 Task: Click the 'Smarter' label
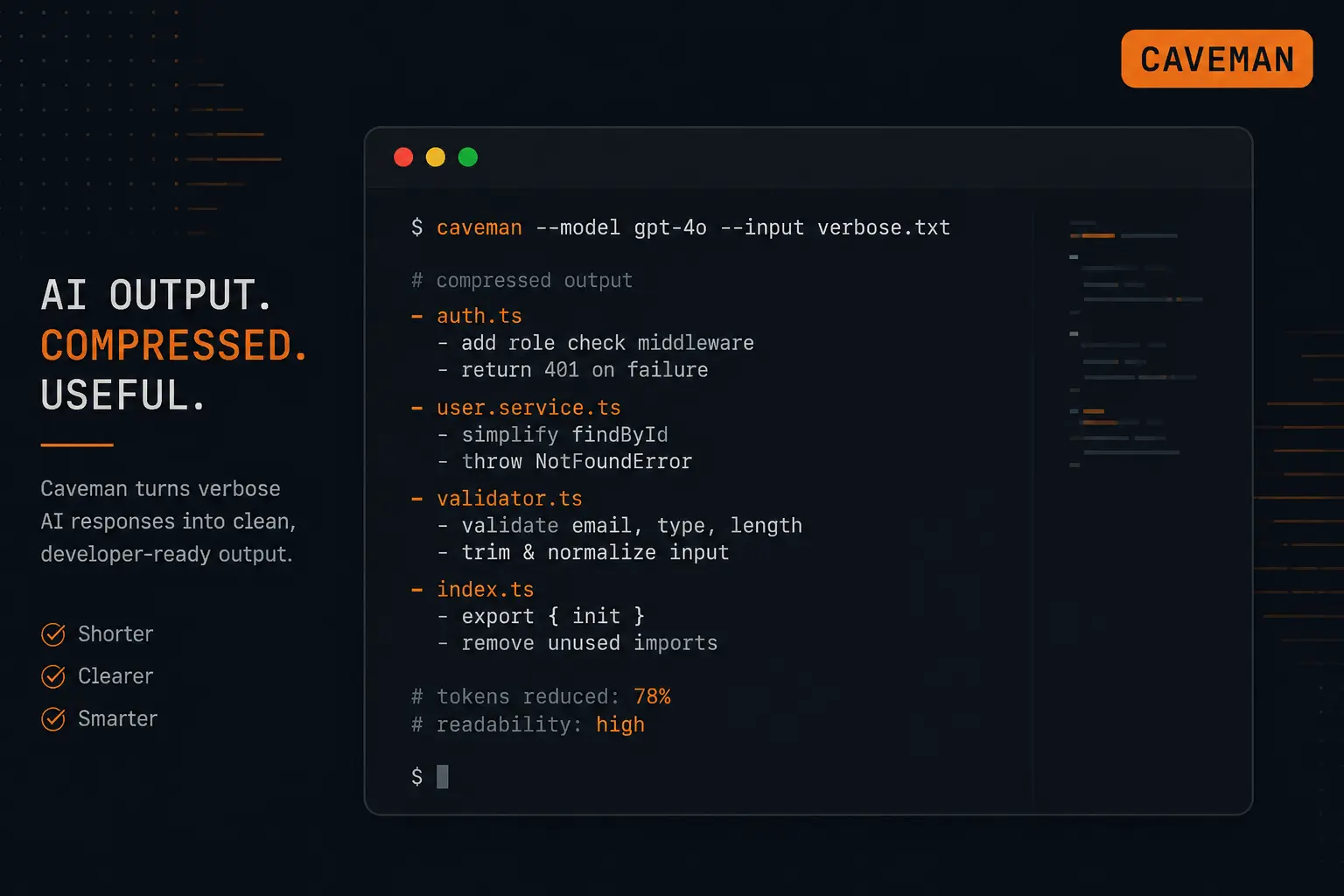pos(117,718)
